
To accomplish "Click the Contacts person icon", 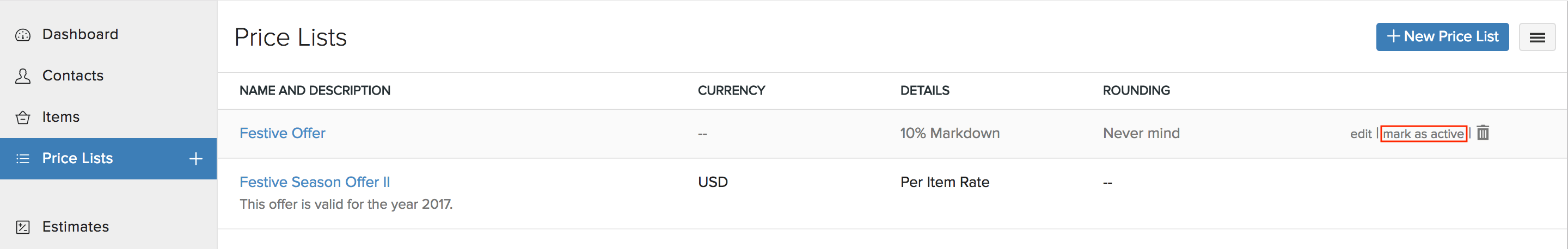I will (23, 76).
